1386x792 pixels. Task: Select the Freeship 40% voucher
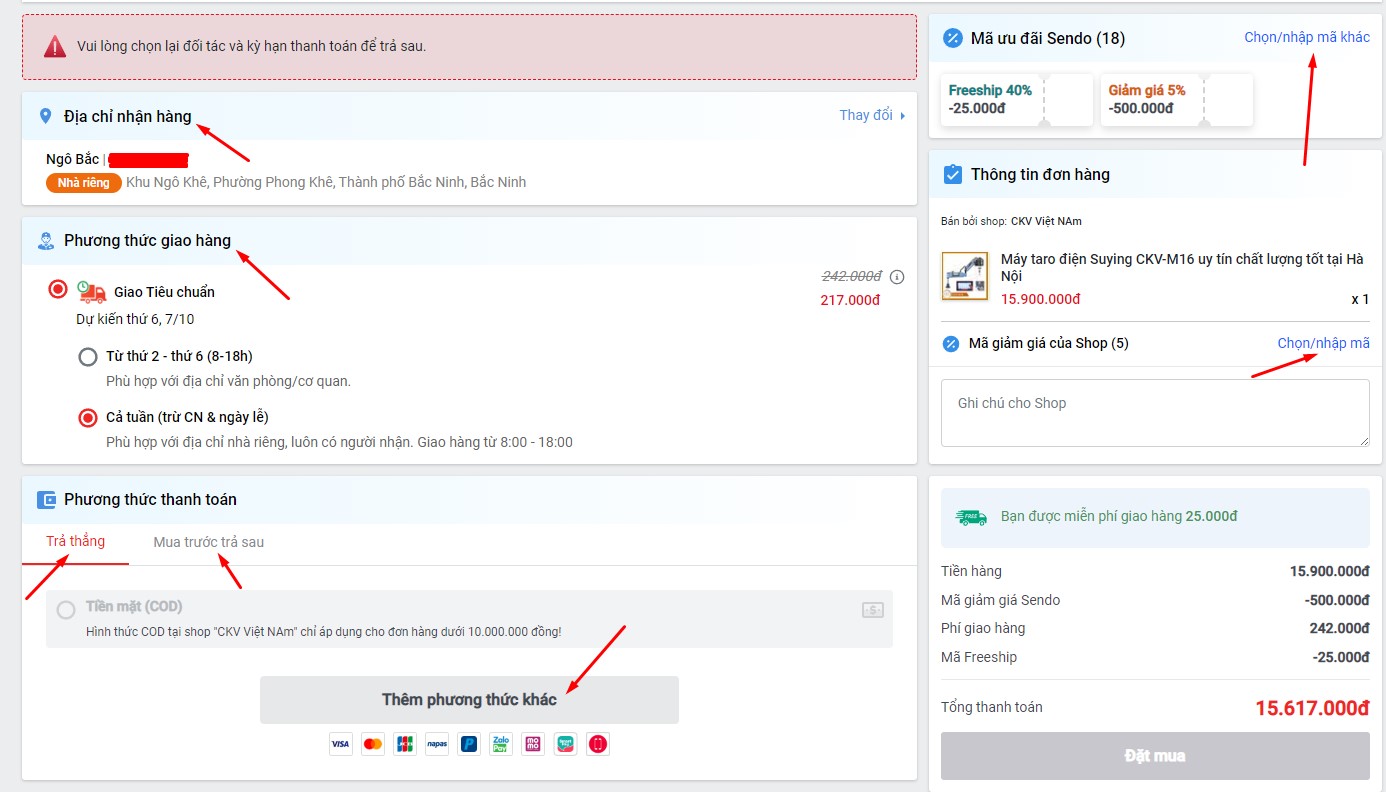[1016, 100]
